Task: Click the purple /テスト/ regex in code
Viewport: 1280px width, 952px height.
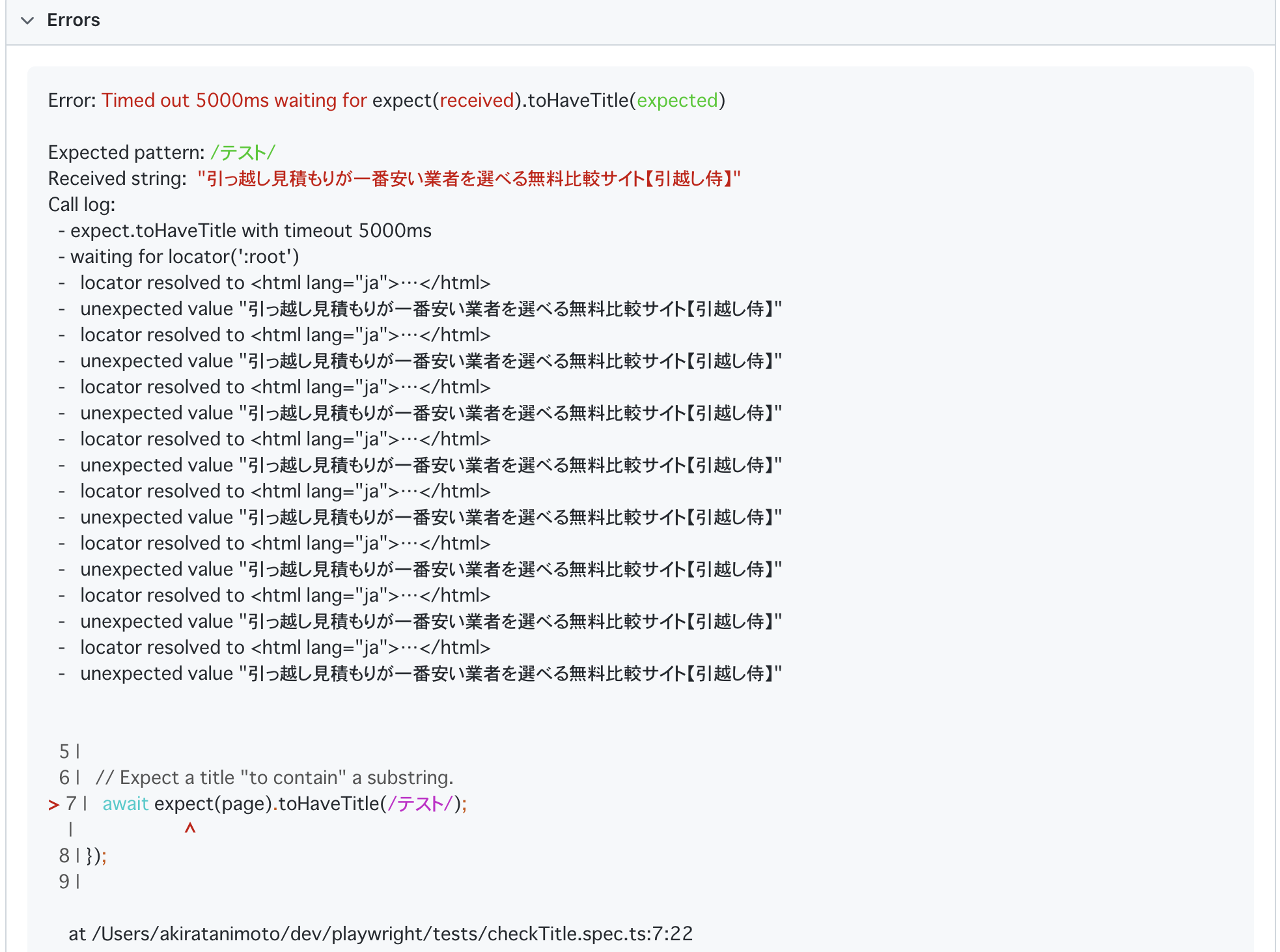Action: [x=420, y=804]
